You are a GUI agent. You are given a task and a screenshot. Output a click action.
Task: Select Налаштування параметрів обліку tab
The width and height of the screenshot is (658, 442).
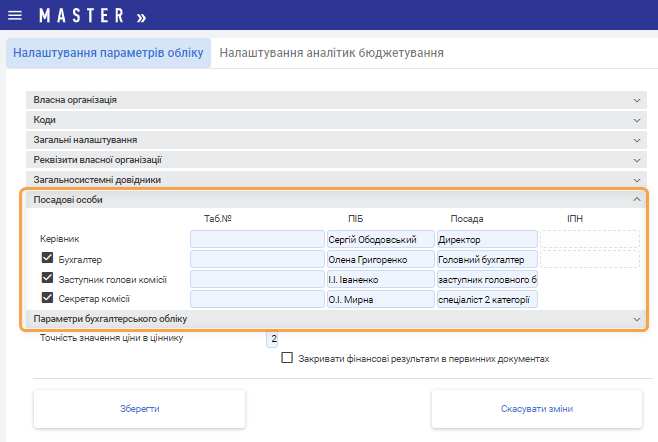point(108,52)
